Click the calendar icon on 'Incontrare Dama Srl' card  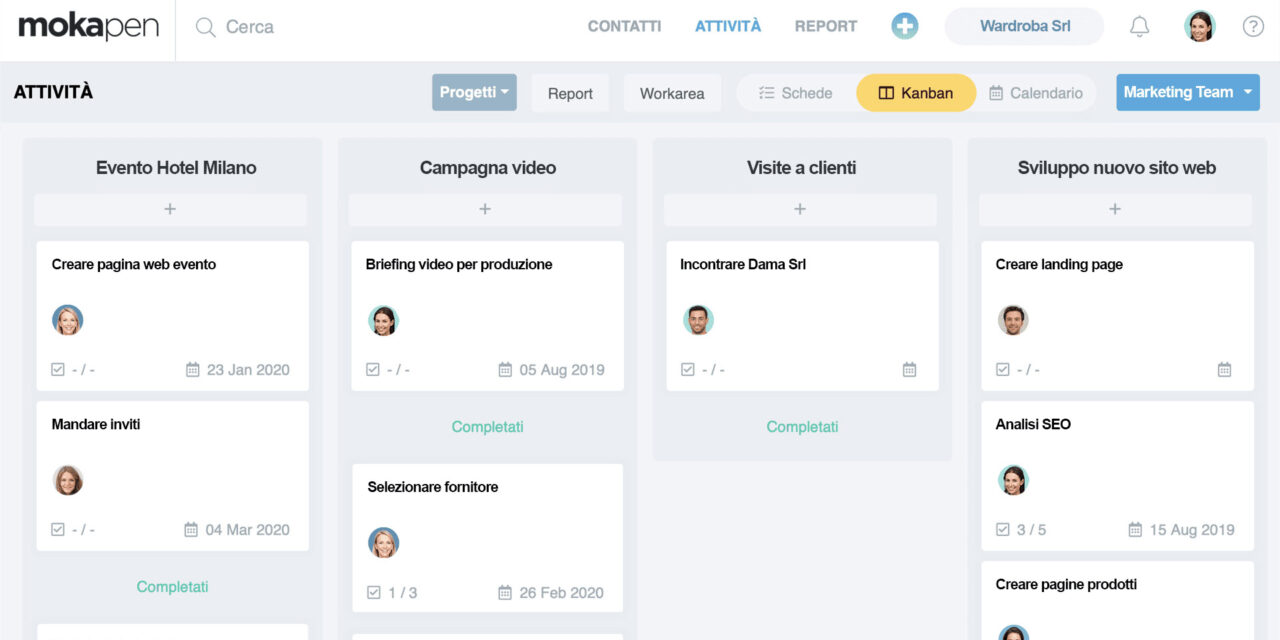[x=909, y=369]
